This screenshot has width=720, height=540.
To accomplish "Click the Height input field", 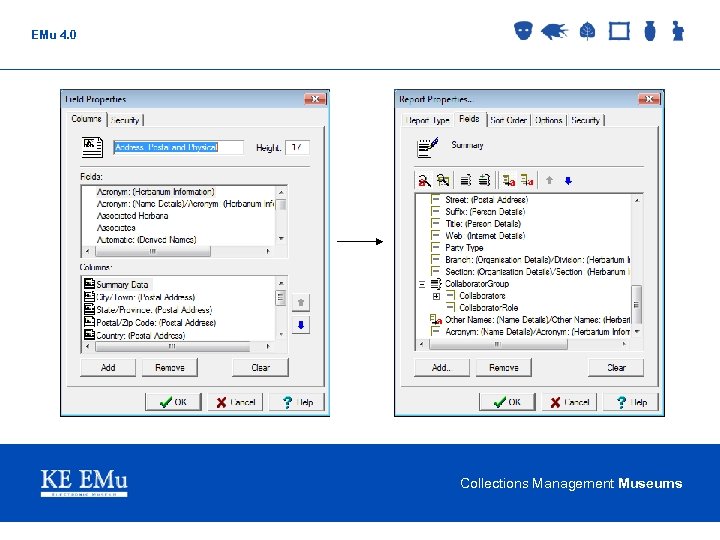I will click(297, 147).
